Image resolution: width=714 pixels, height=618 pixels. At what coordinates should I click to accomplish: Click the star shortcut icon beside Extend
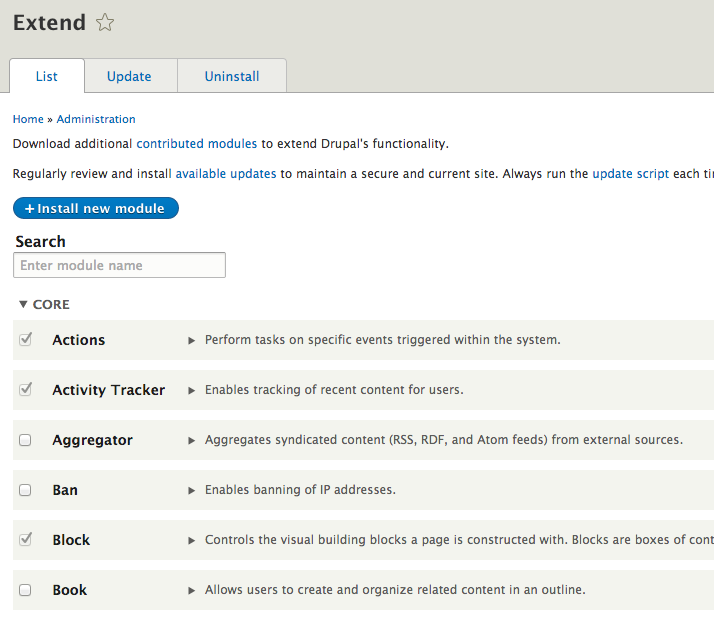(105, 22)
